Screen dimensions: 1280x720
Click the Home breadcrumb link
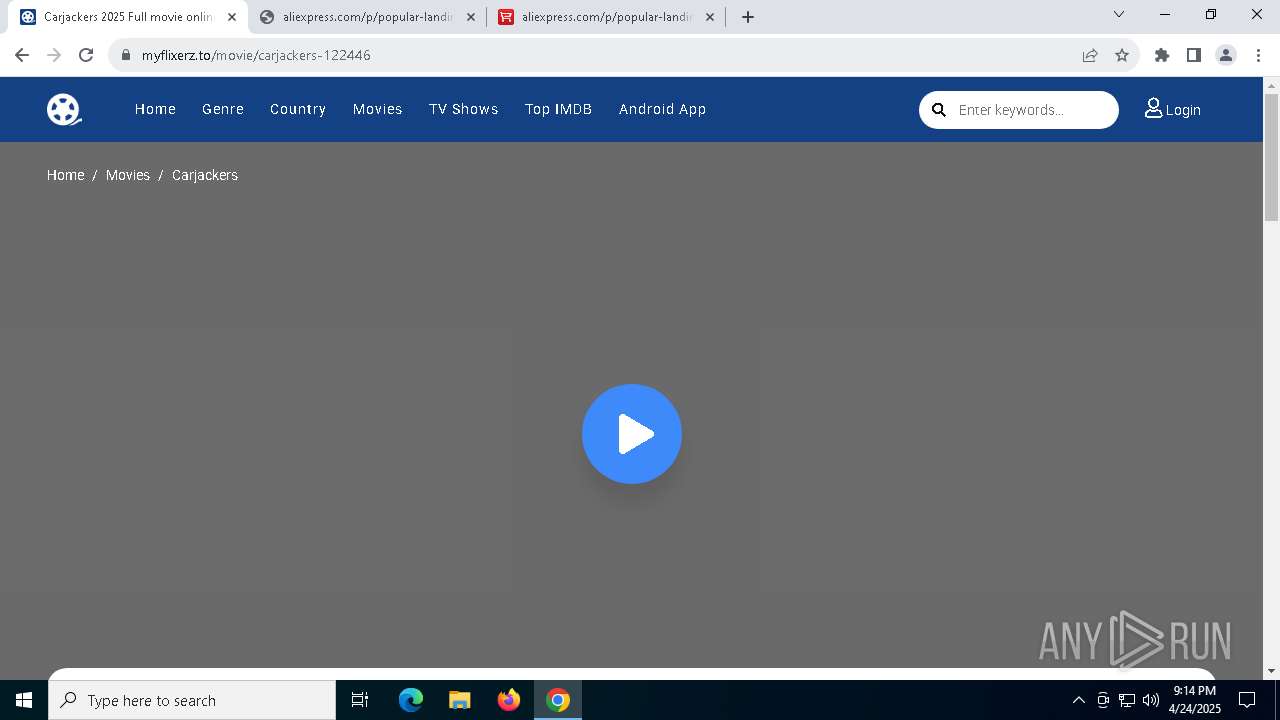point(66,175)
